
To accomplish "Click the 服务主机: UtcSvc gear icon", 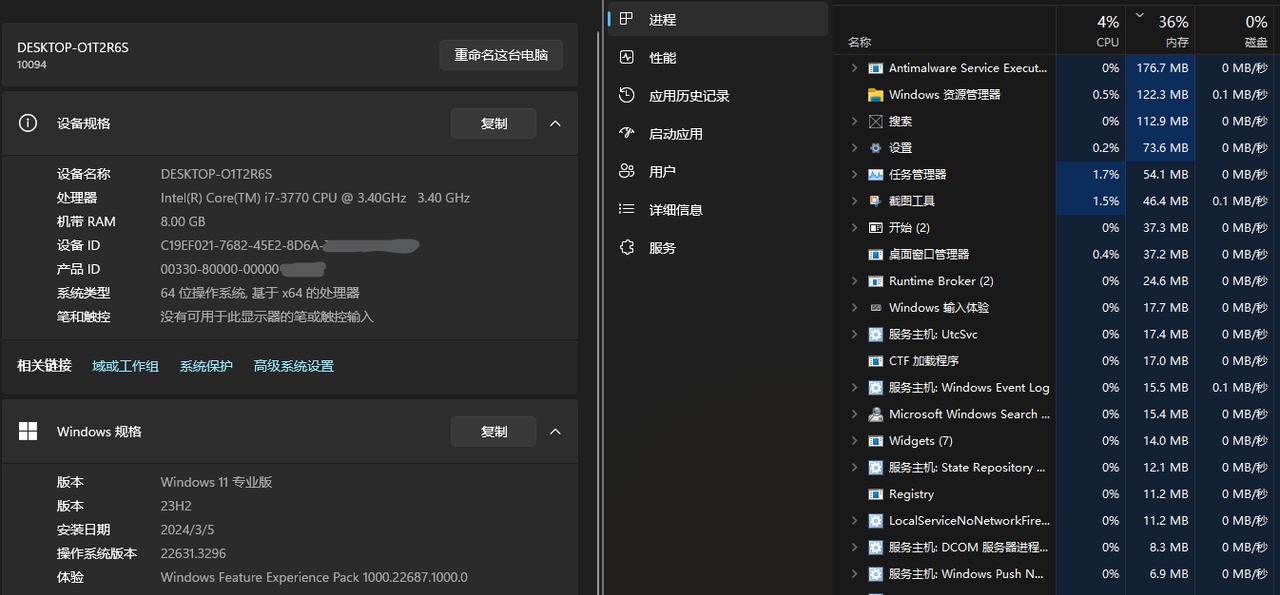I will [x=876, y=334].
